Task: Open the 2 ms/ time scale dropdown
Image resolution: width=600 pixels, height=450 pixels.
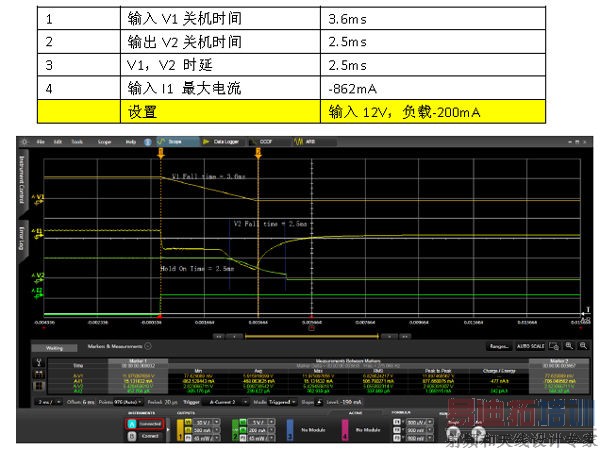Action: 49,402
